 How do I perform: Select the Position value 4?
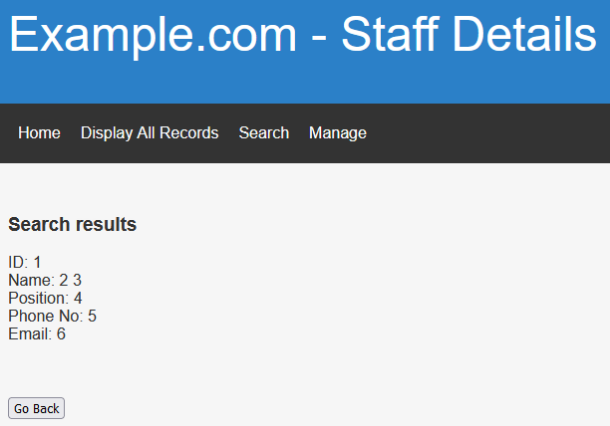pos(78,299)
